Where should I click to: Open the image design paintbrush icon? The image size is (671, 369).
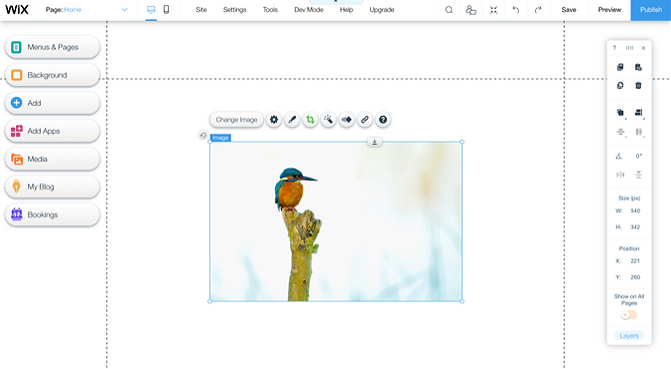click(x=292, y=120)
